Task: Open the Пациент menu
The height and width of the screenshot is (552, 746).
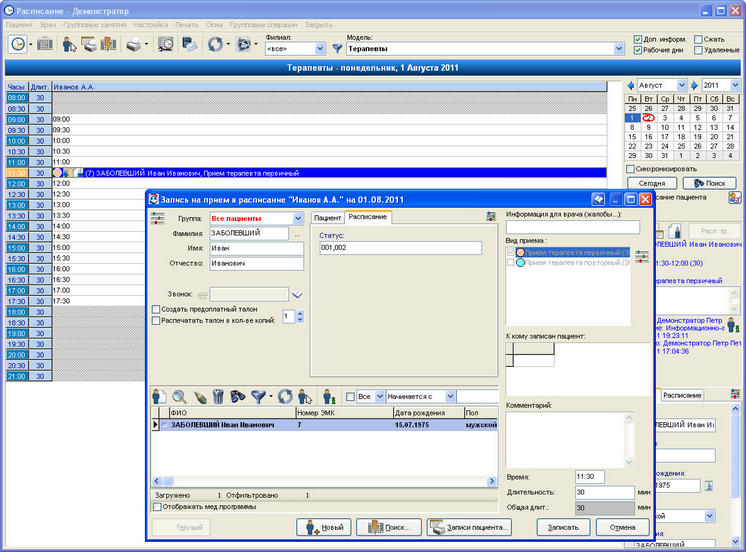Action: [x=20, y=25]
